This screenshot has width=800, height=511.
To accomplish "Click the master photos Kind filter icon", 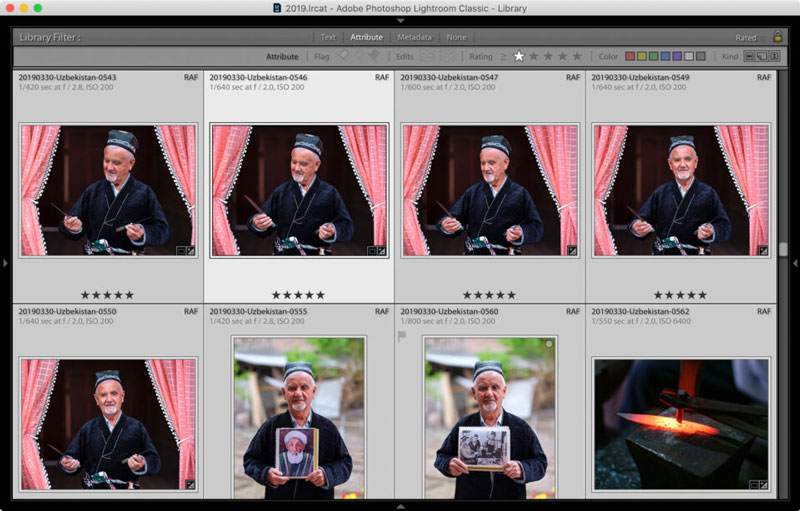I will click(749, 57).
